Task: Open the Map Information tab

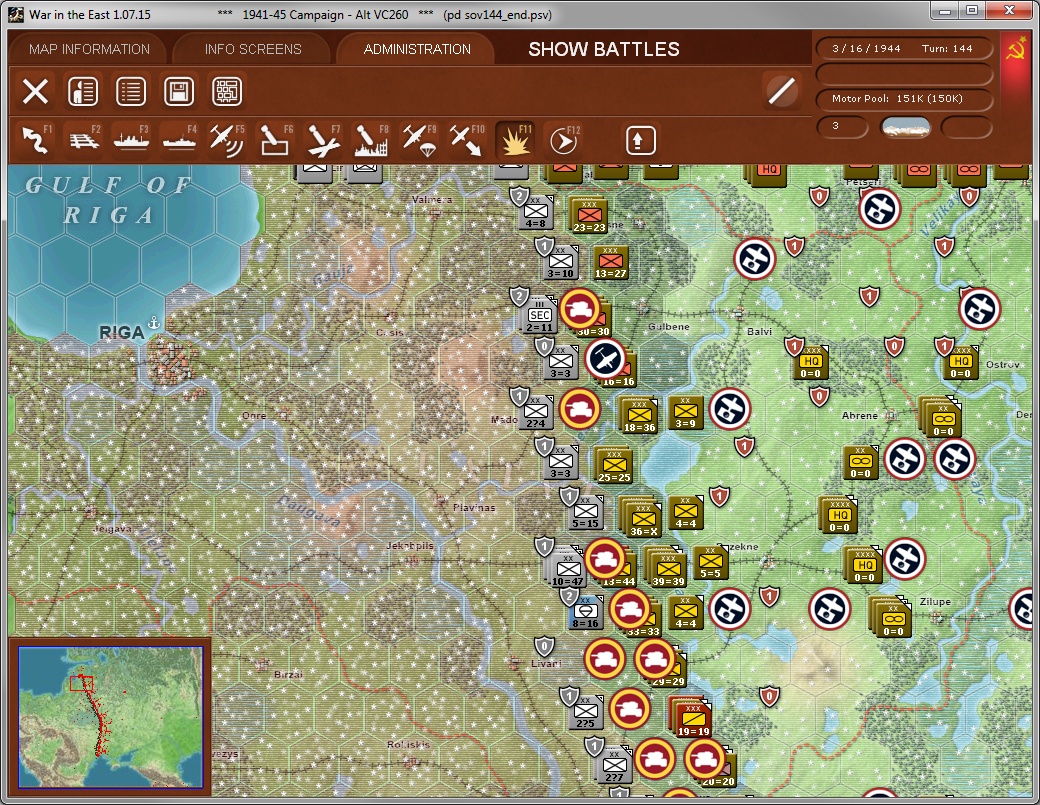Action: pos(89,49)
